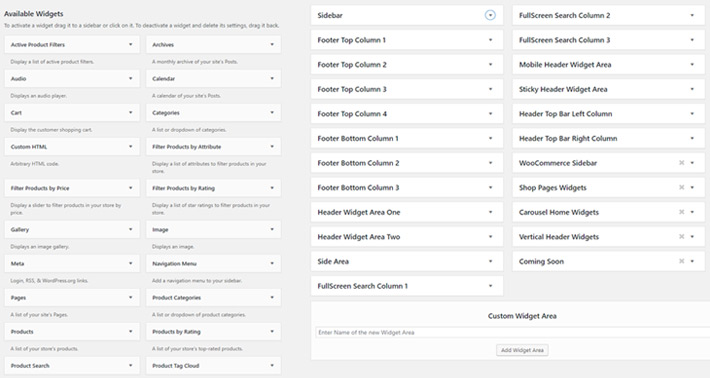Screen dimensions: 710x378
Task: Open the Categories widget dropdown arrow
Action: pos(272,112)
